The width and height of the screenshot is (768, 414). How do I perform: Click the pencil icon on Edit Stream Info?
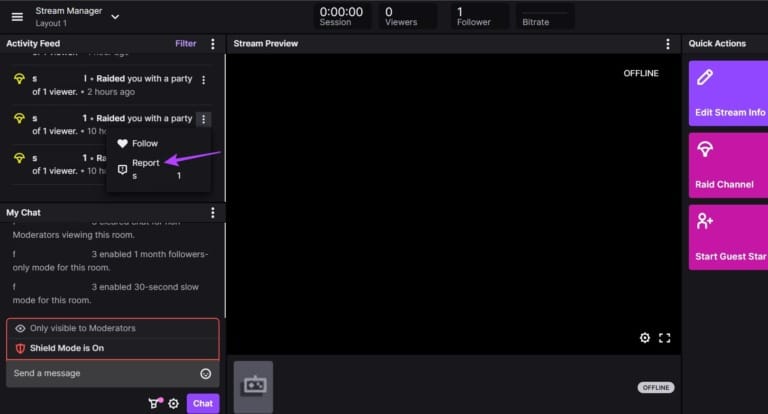click(x=705, y=77)
